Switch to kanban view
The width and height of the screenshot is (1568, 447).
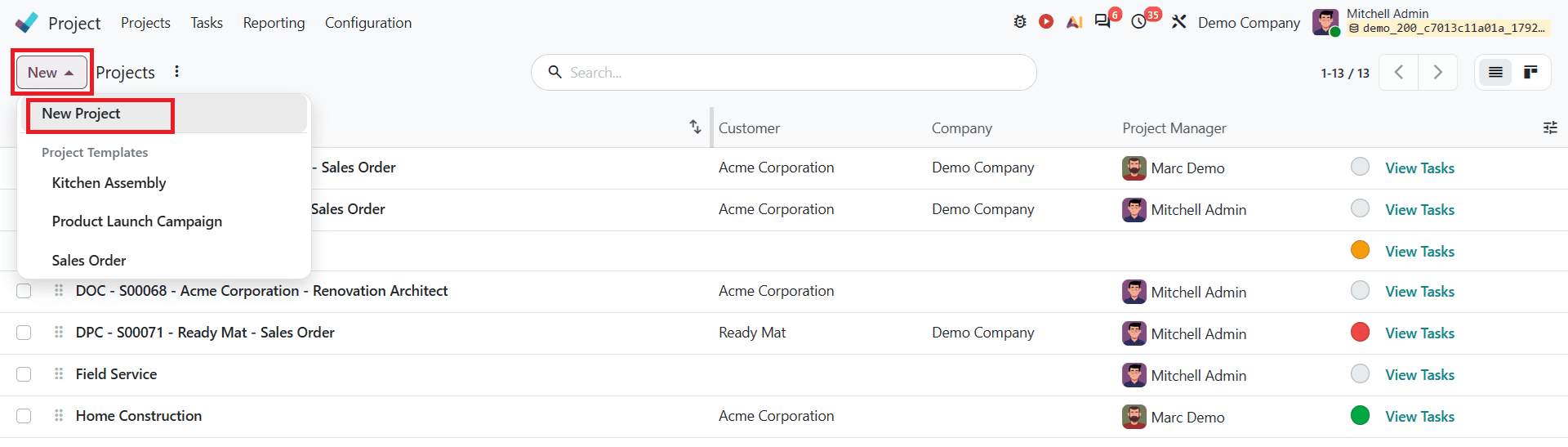[1531, 72]
